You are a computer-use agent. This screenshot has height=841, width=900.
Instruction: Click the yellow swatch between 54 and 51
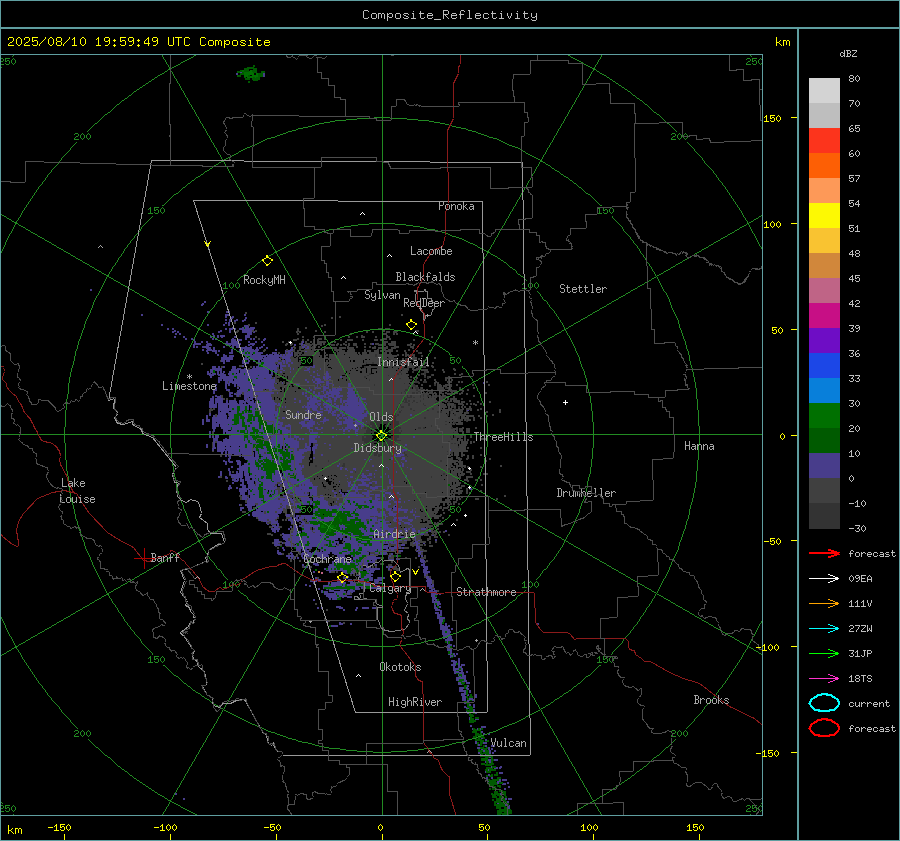coord(824,216)
